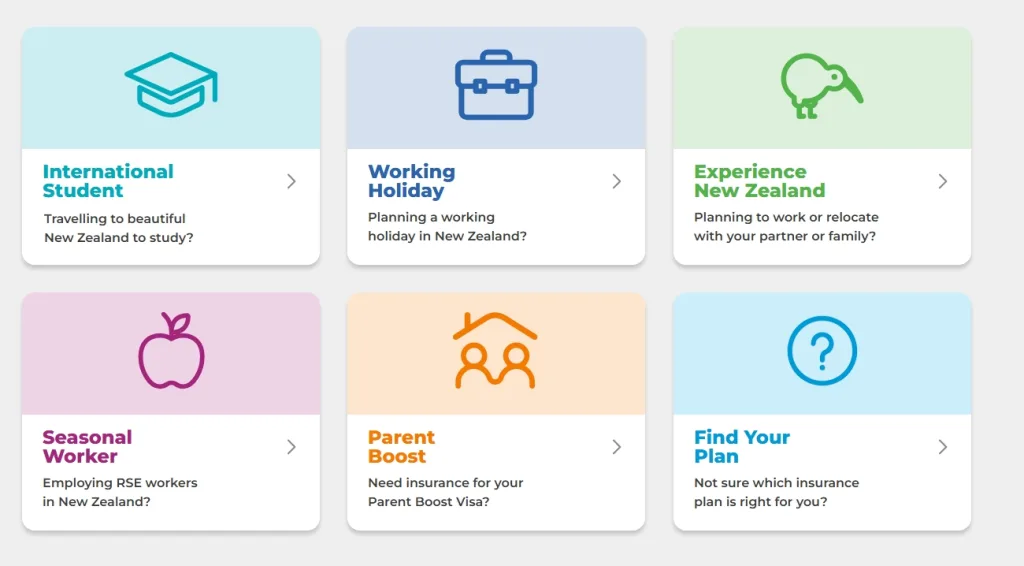
Task: Open Seasonal Worker chevron arrow
Action: click(291, 447)
